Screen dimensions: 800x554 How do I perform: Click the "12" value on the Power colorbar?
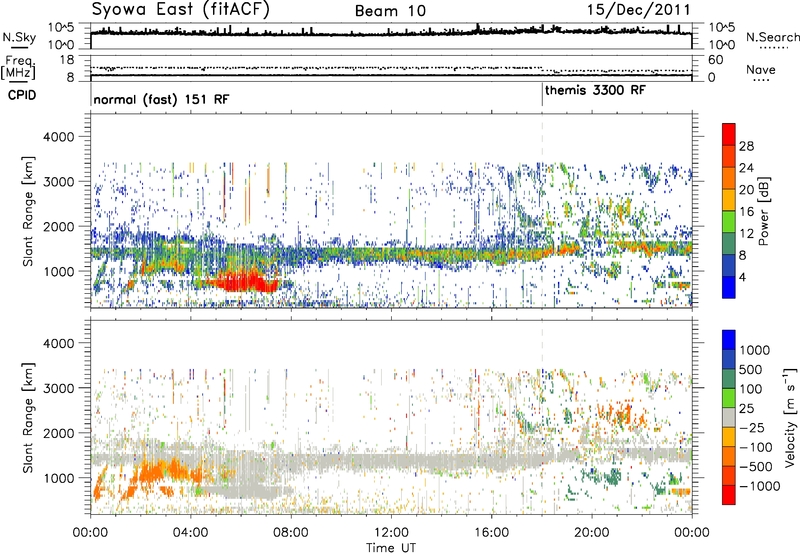tap(746, 234)
